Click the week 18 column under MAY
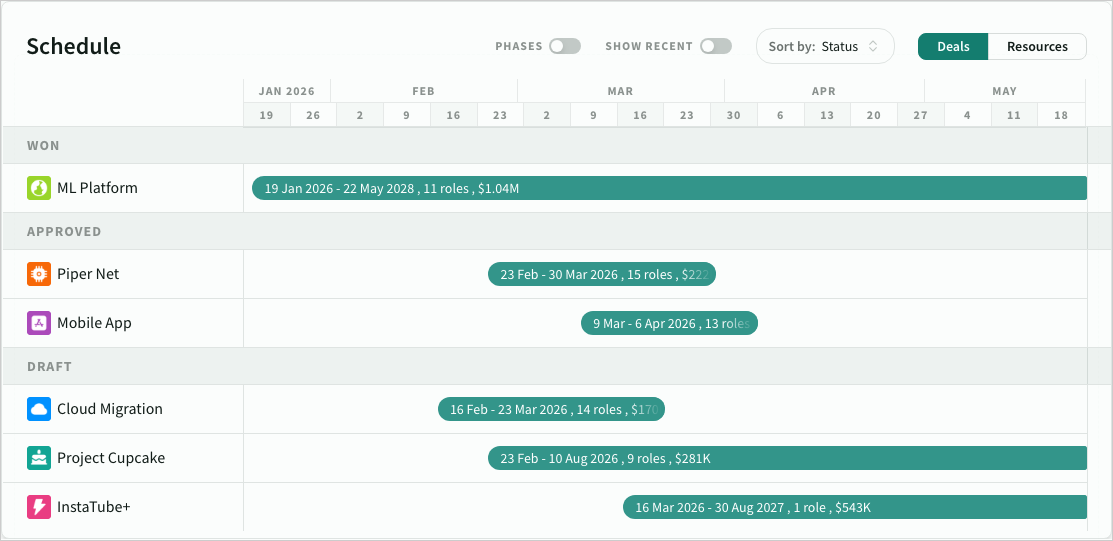 [1061, 115]
